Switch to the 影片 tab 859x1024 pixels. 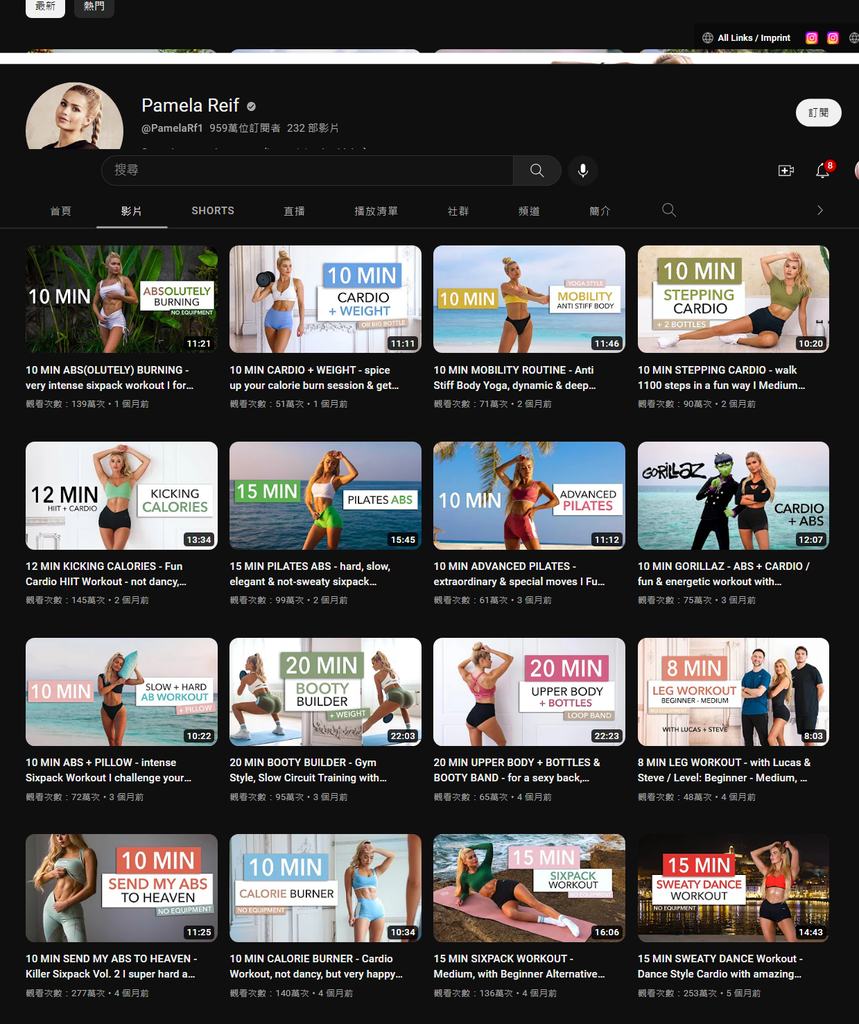pos(131,211)
